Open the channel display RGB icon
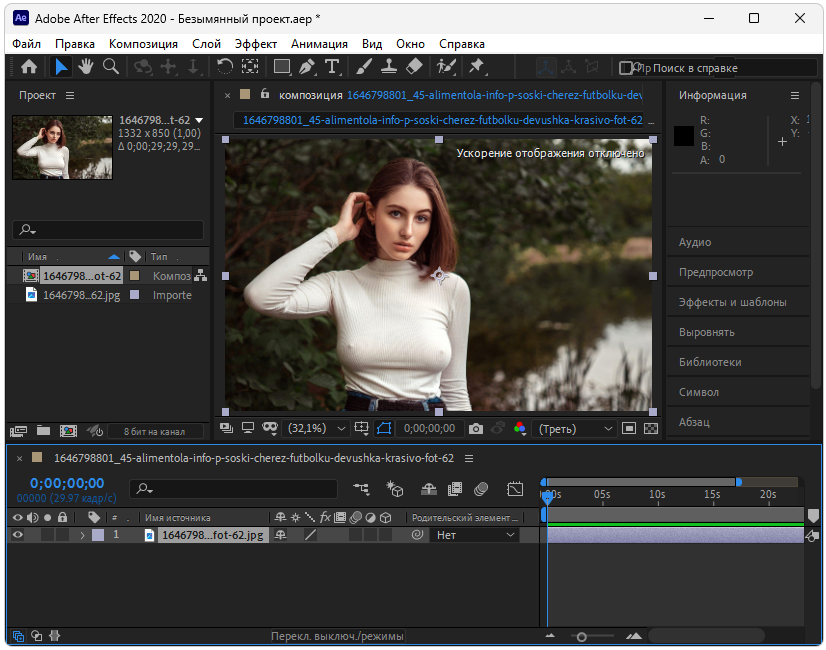The width and height of the screenshot is (826, 650). [x=520, y=429]
